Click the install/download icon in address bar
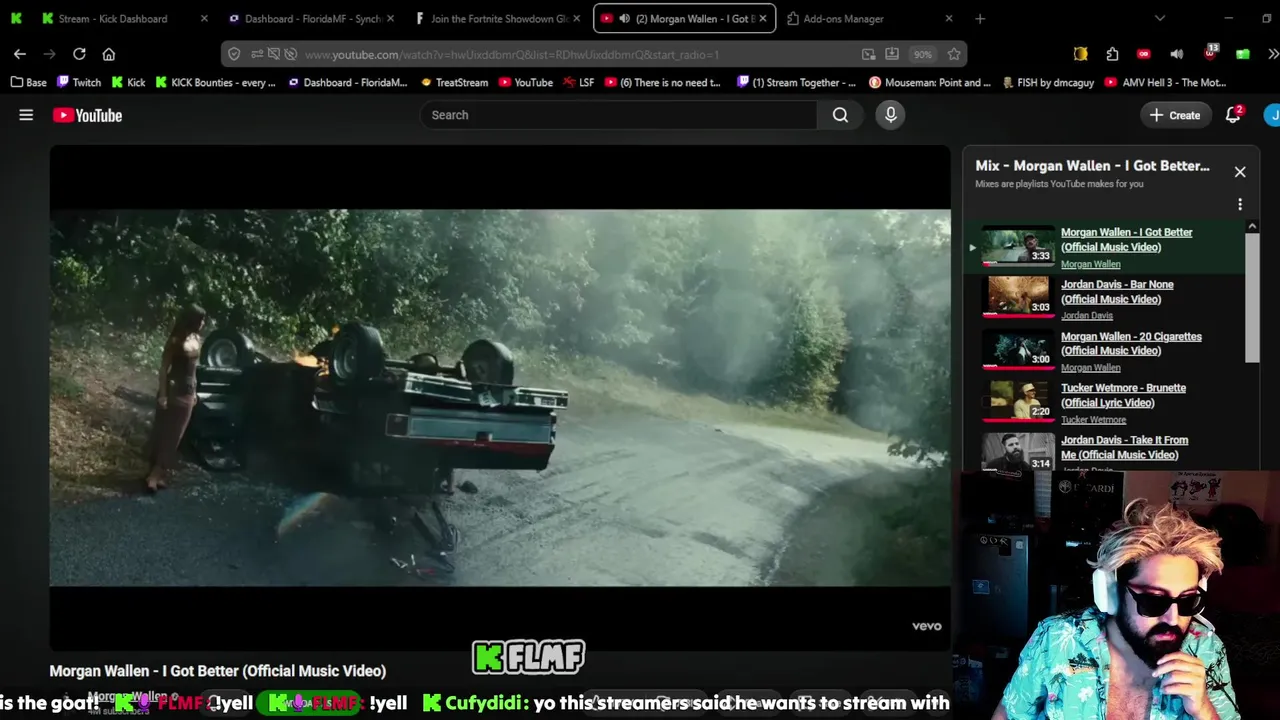1280x720 pixels. 892,54
